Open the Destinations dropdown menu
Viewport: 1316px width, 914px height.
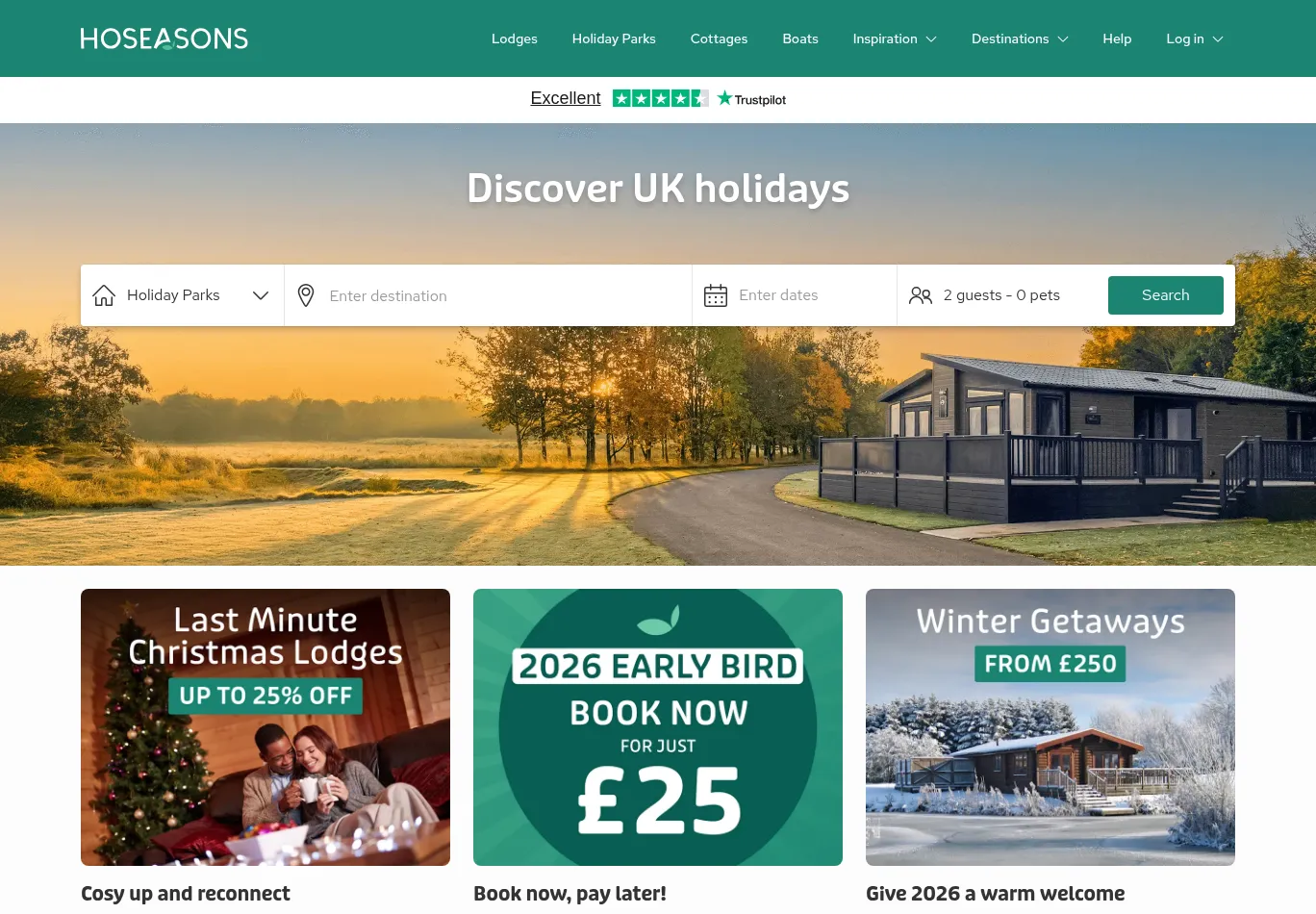(x=1020, y=38)
